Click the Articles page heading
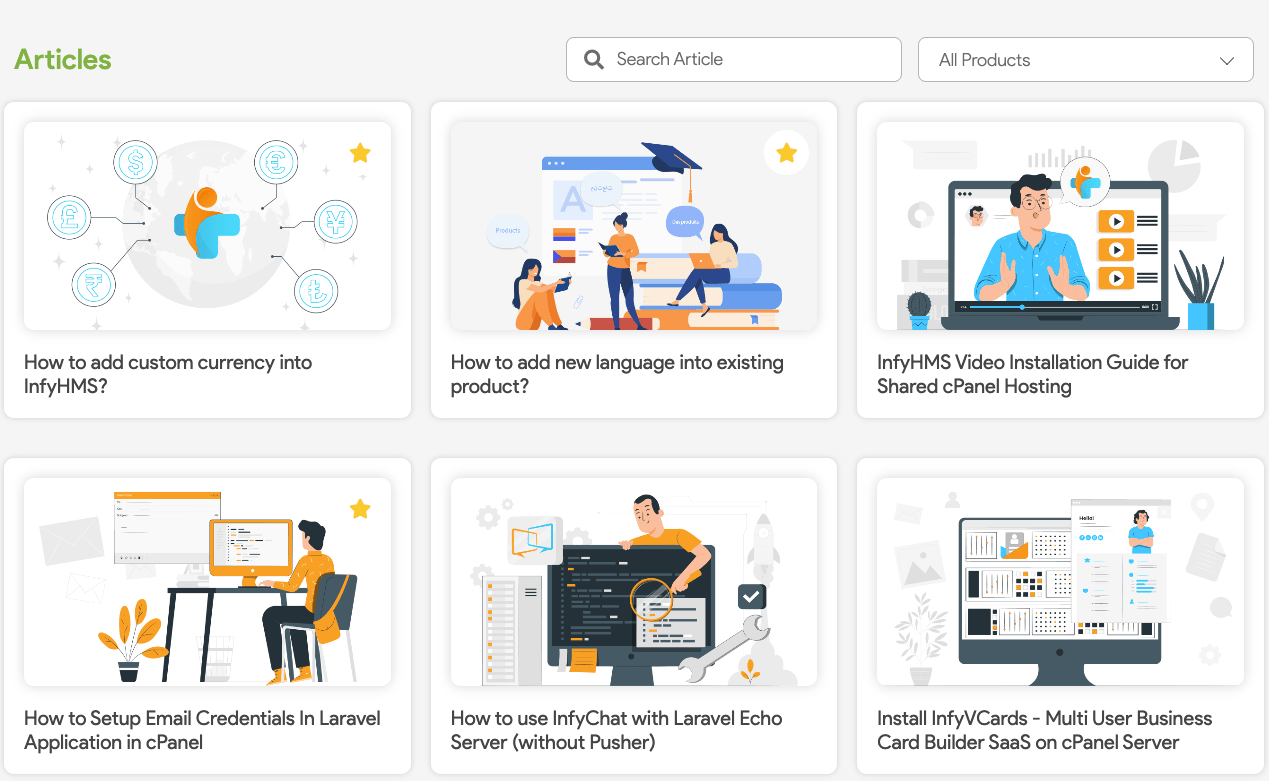Image resolution: width=1269 pixels, height=781 pixels. pyautogui.click(x=62, y=59)
